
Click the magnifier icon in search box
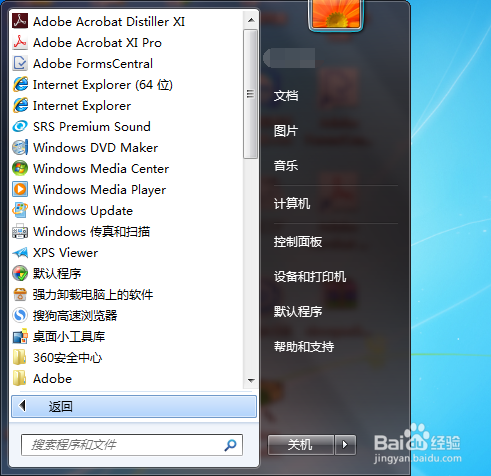(x=230, y=445)
